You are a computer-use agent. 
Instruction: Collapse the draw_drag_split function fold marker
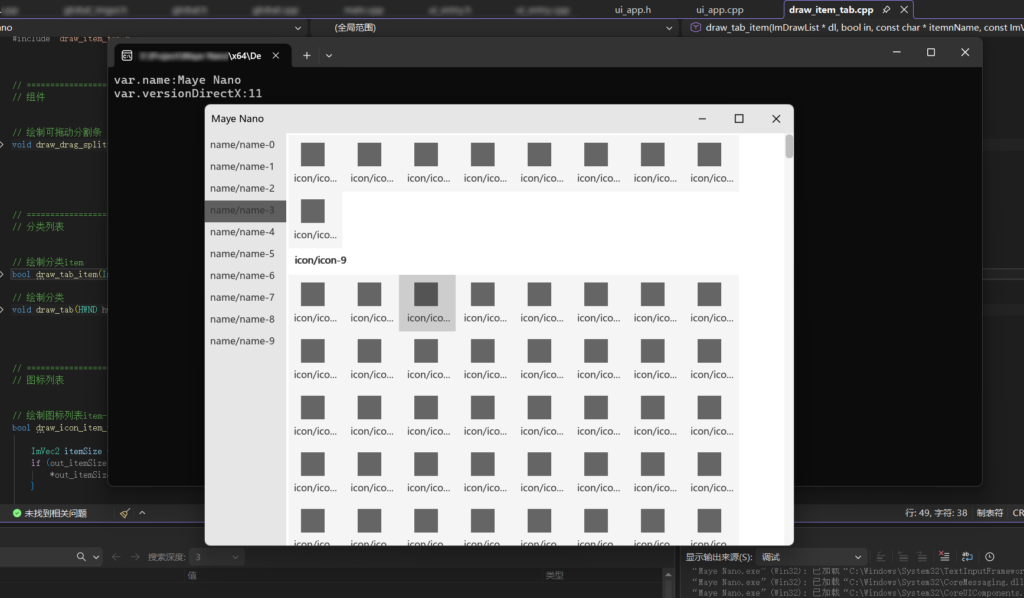(x=3, y=145)
